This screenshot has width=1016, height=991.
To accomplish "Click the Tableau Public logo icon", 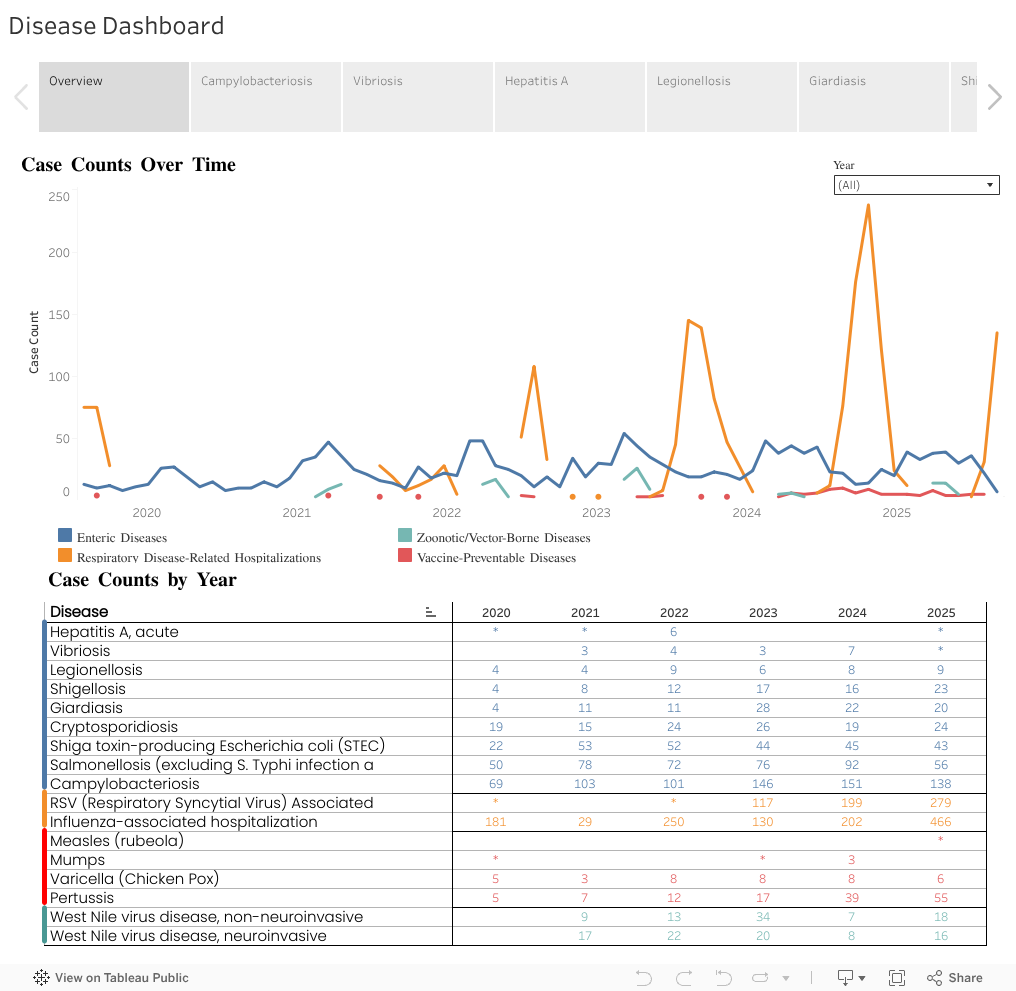I will 41,977.
